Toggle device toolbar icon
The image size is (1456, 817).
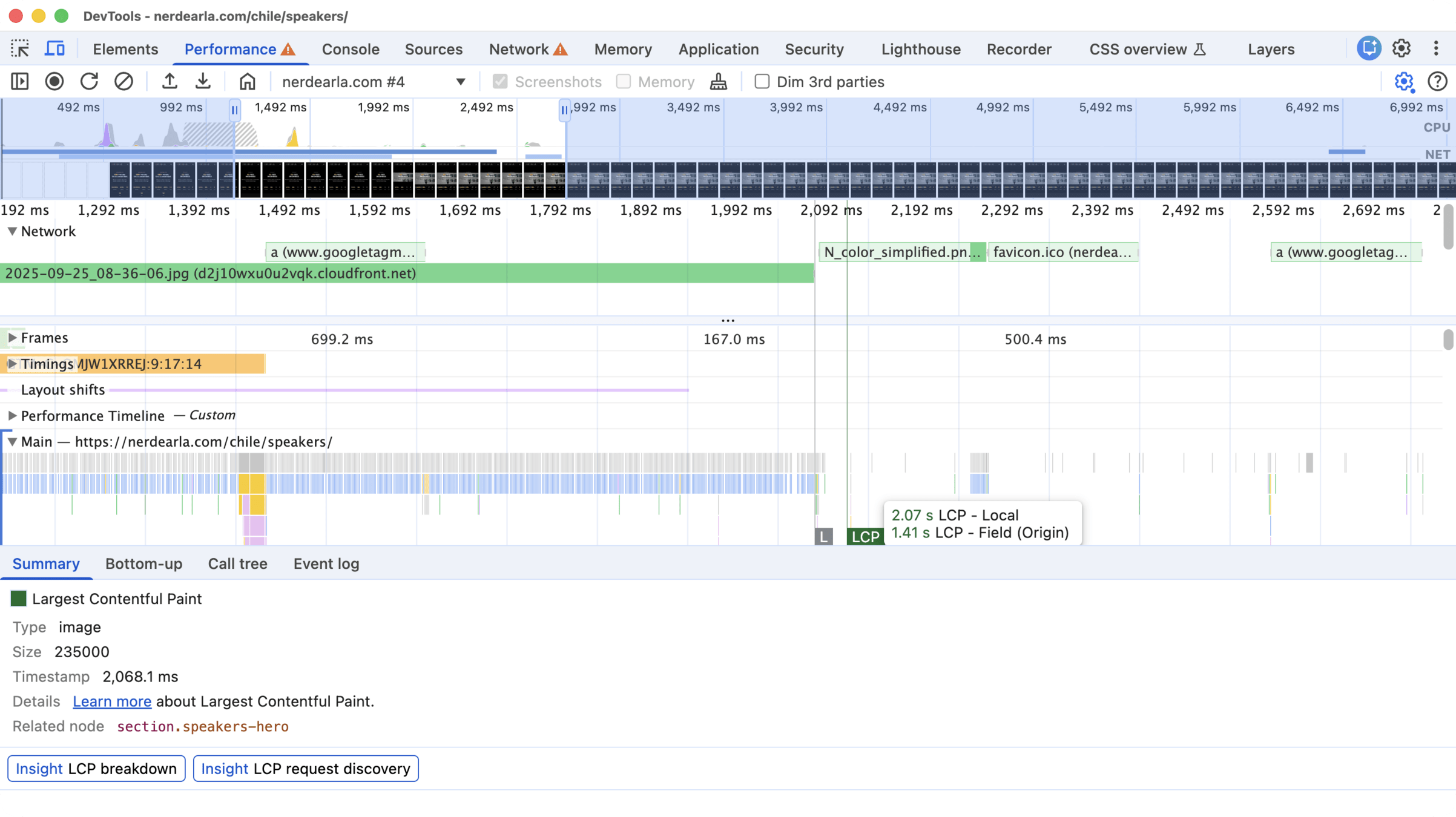tap(54, 49)
